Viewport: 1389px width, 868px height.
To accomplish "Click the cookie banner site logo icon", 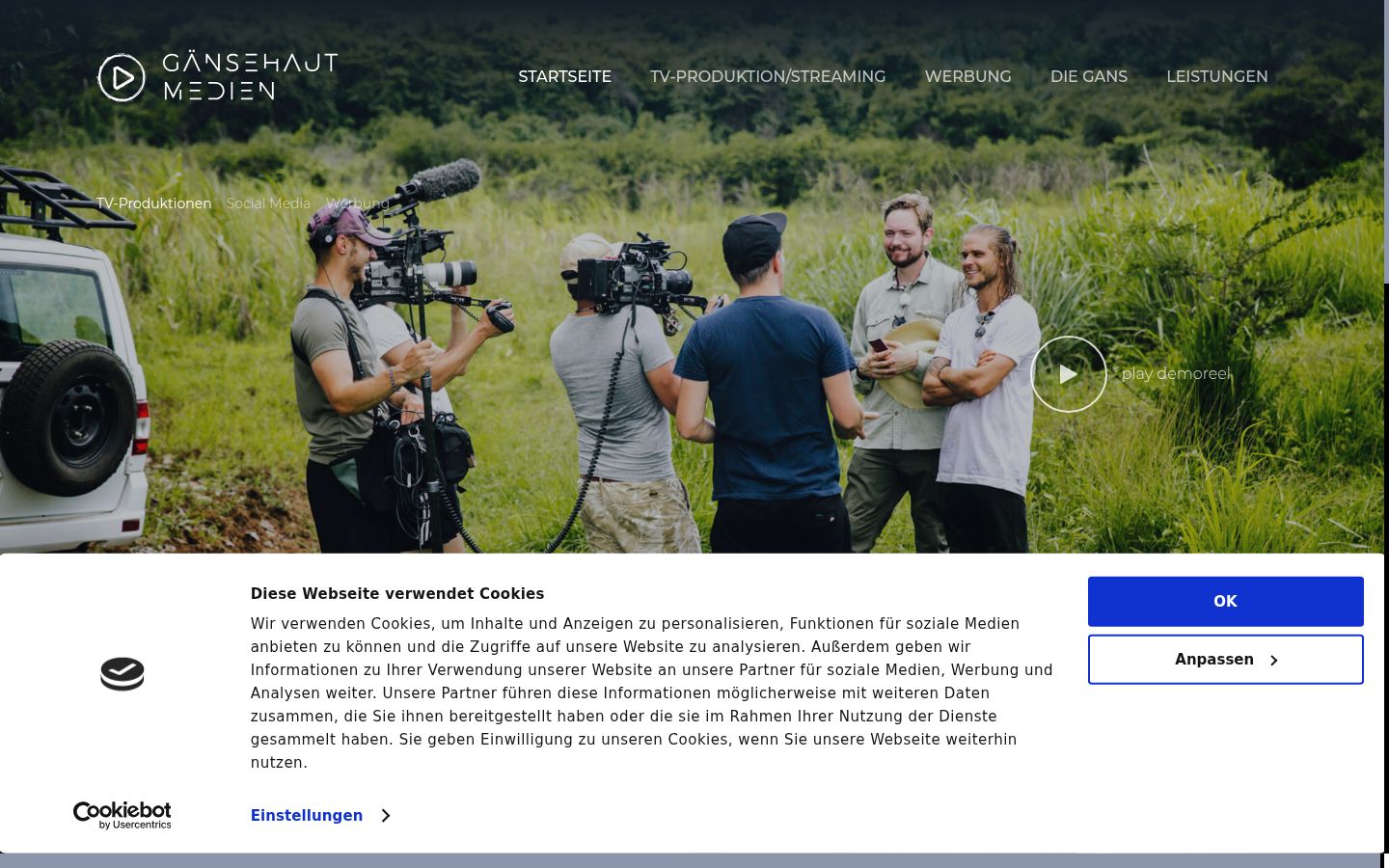I will 123,674.
